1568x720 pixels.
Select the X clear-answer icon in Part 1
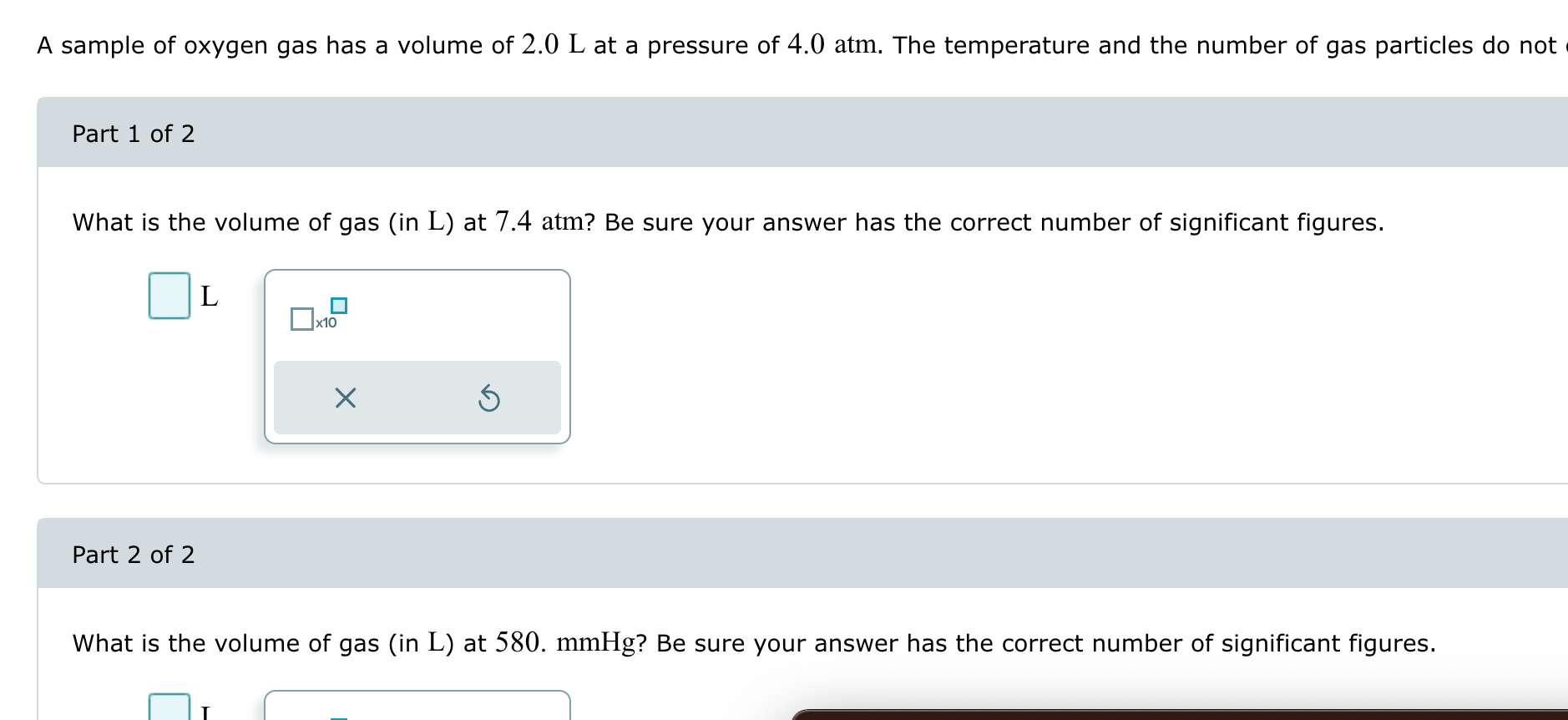point(345,398)
